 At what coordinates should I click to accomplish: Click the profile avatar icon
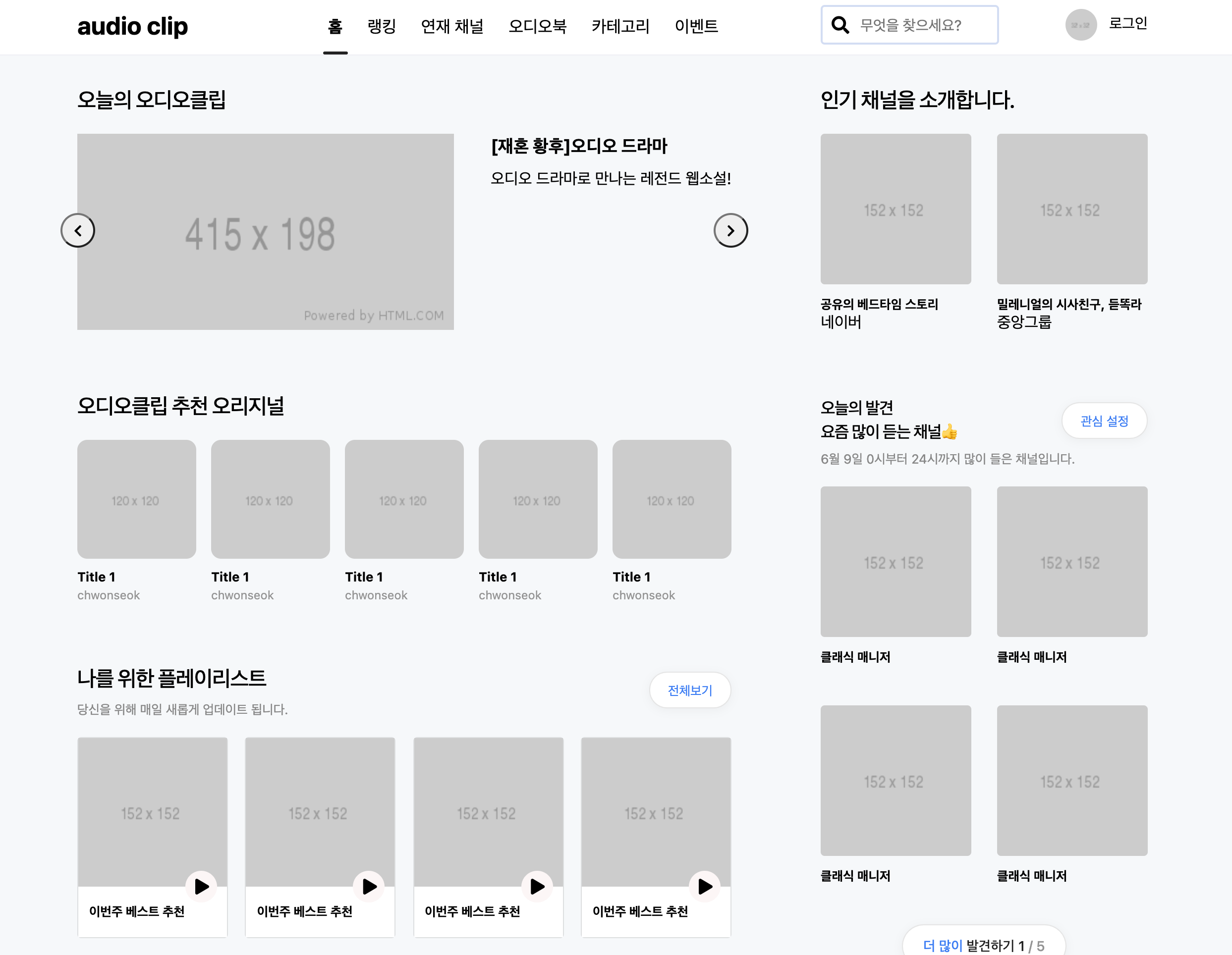point(1080,25)
